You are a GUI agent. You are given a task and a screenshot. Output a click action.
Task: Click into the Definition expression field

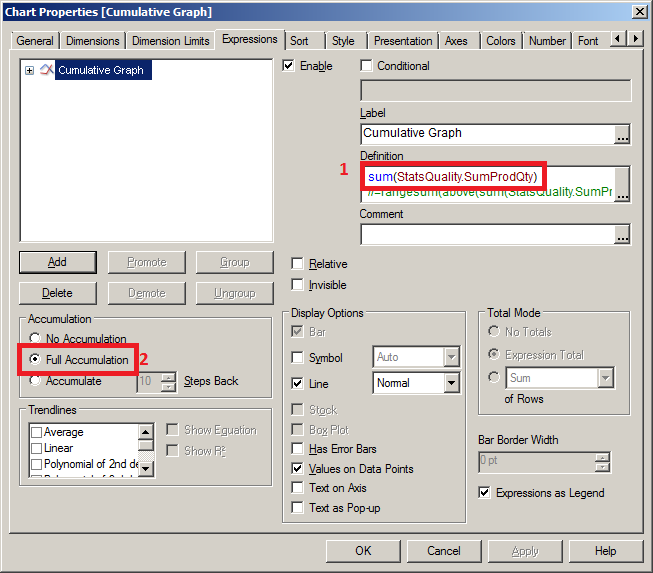click(x=488, y=184)
